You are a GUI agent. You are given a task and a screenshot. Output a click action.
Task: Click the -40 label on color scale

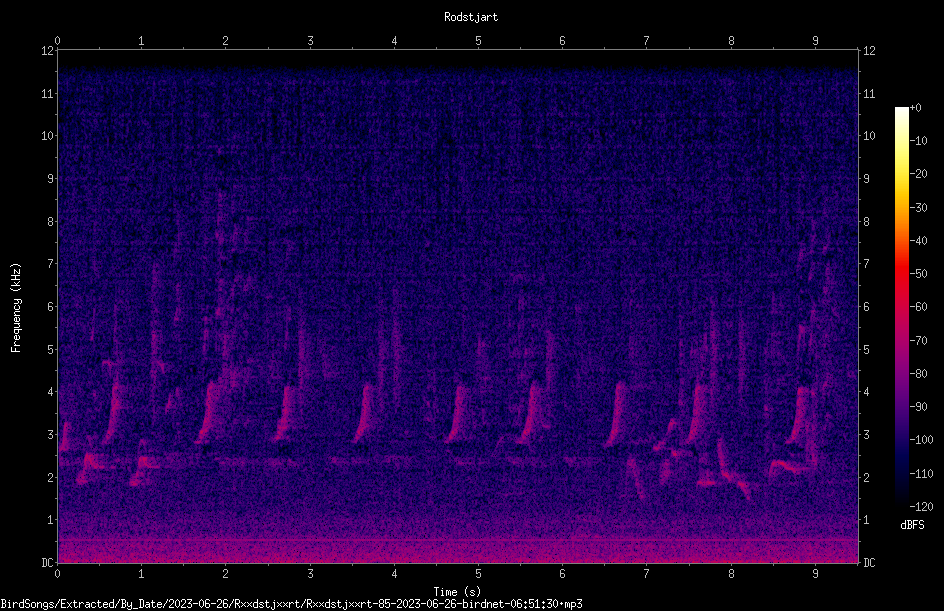[918, 241]
